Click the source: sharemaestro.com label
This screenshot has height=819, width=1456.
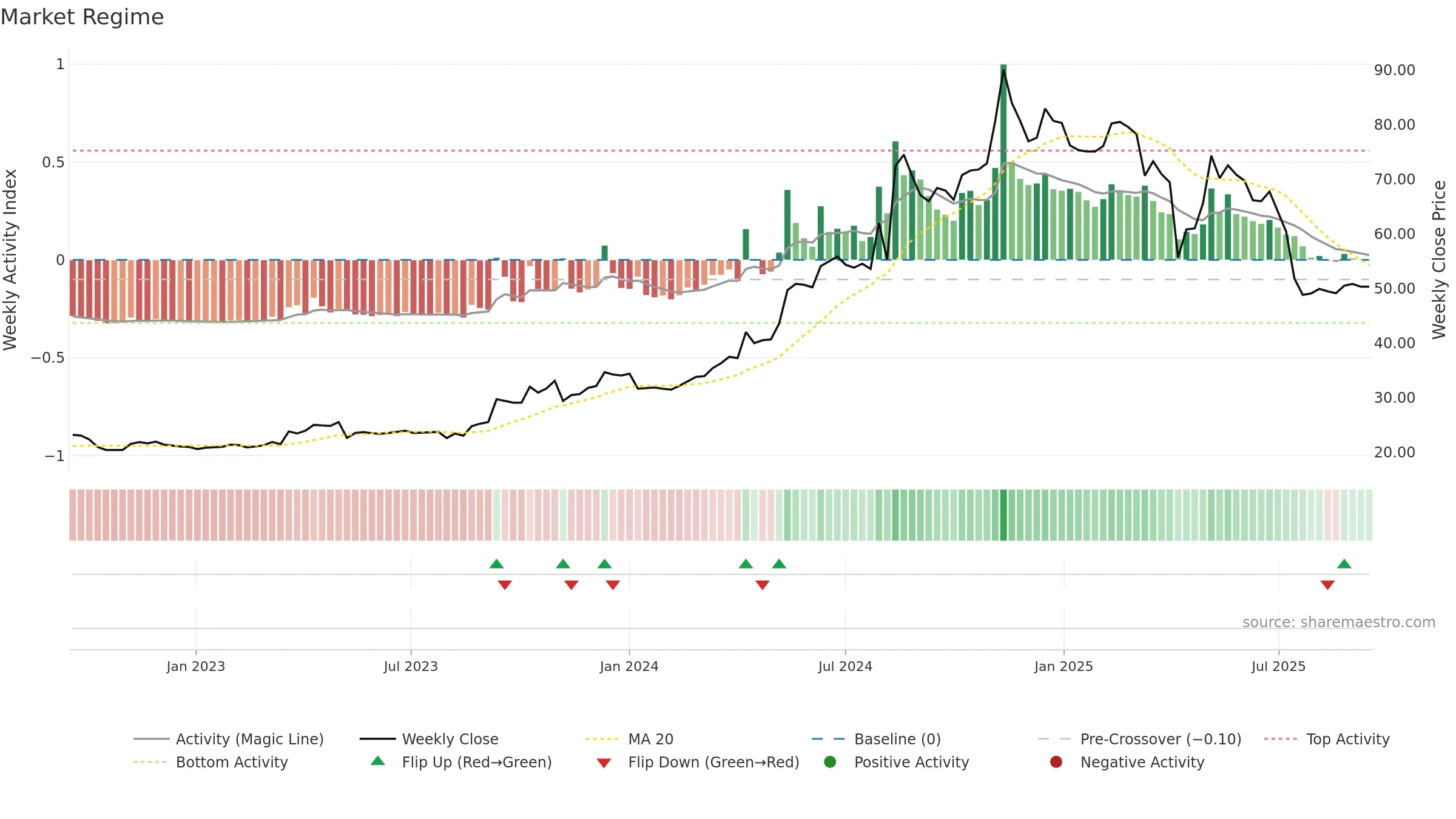coord(1339,622)
